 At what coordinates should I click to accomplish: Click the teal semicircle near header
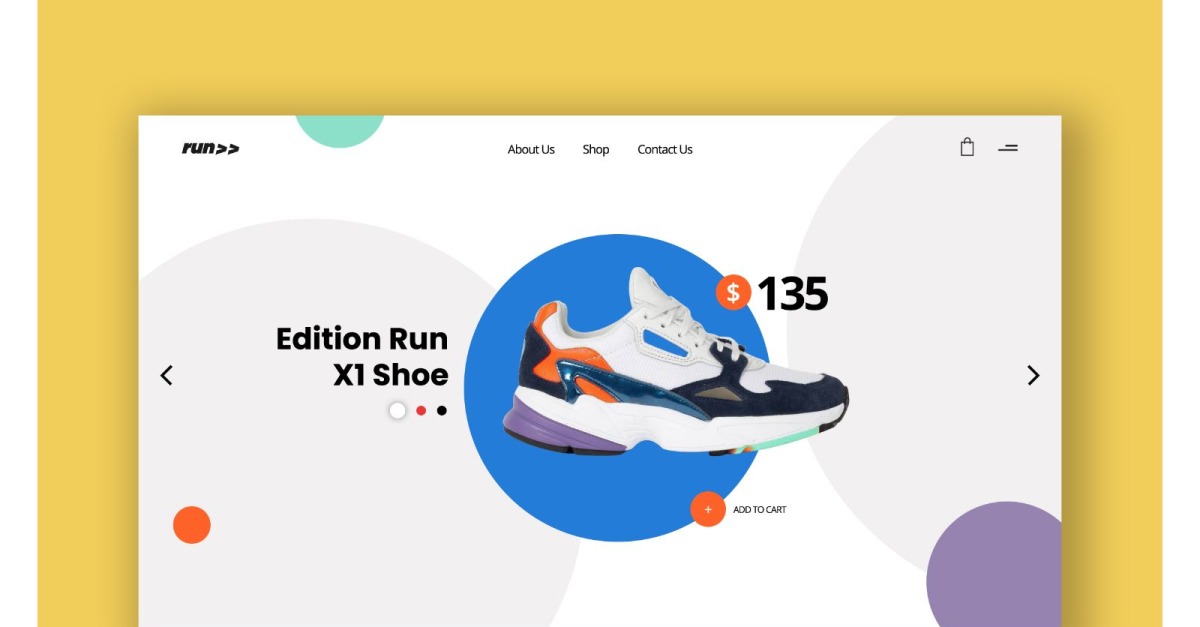click(x=340, y=131)
